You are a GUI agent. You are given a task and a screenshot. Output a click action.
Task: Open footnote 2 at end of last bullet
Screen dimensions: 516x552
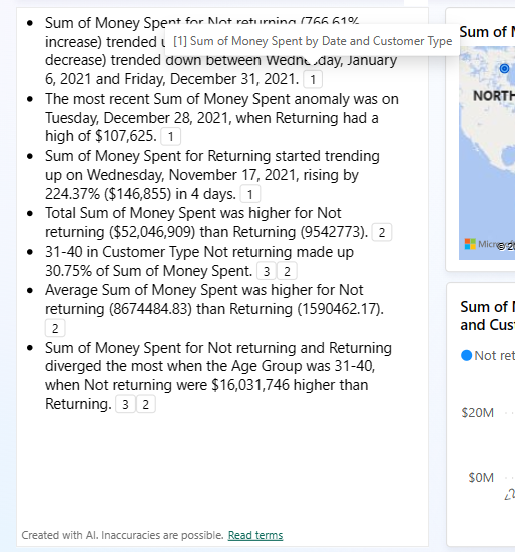[146, 404]
